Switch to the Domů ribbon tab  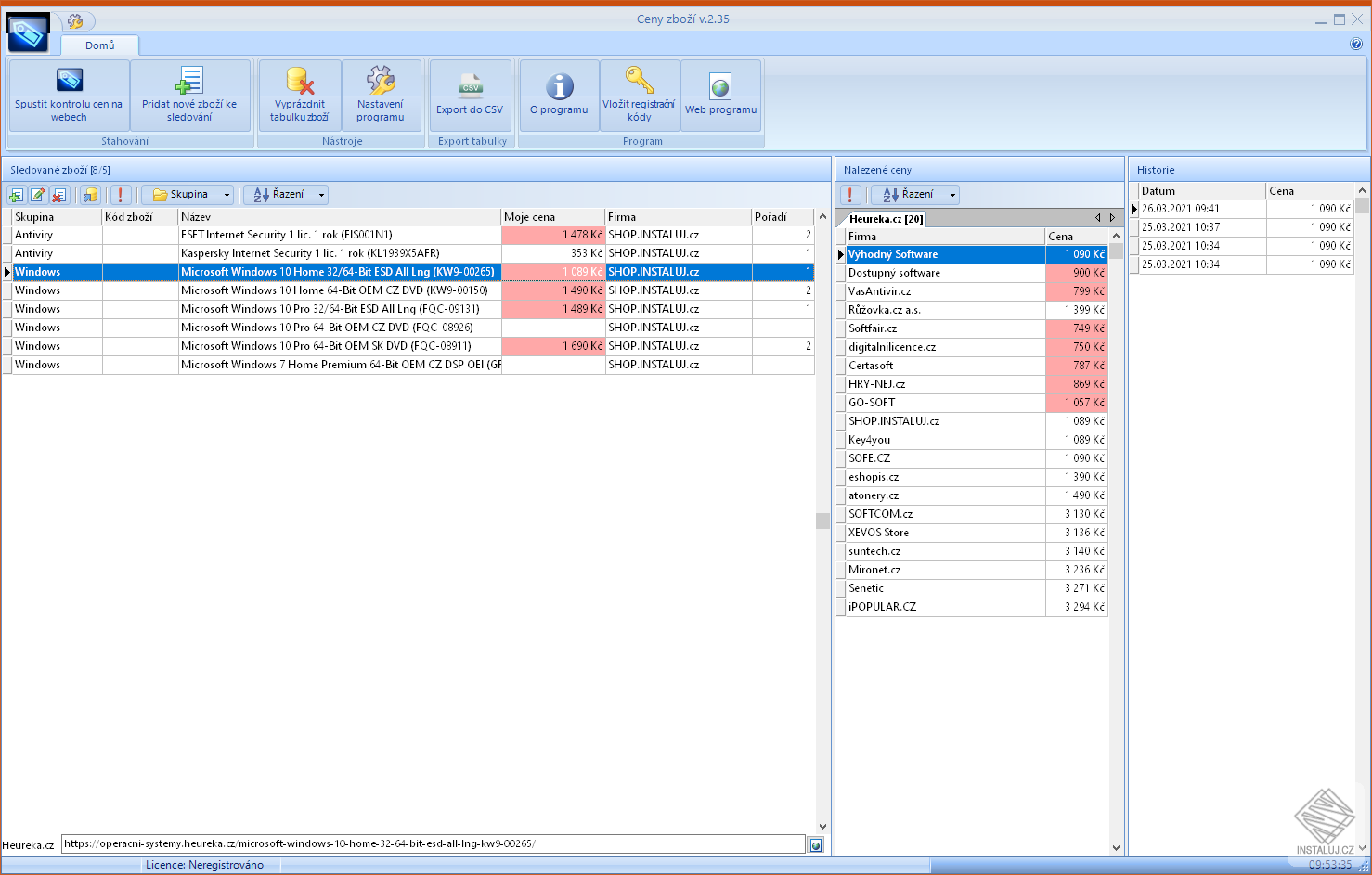coord(100,45)
